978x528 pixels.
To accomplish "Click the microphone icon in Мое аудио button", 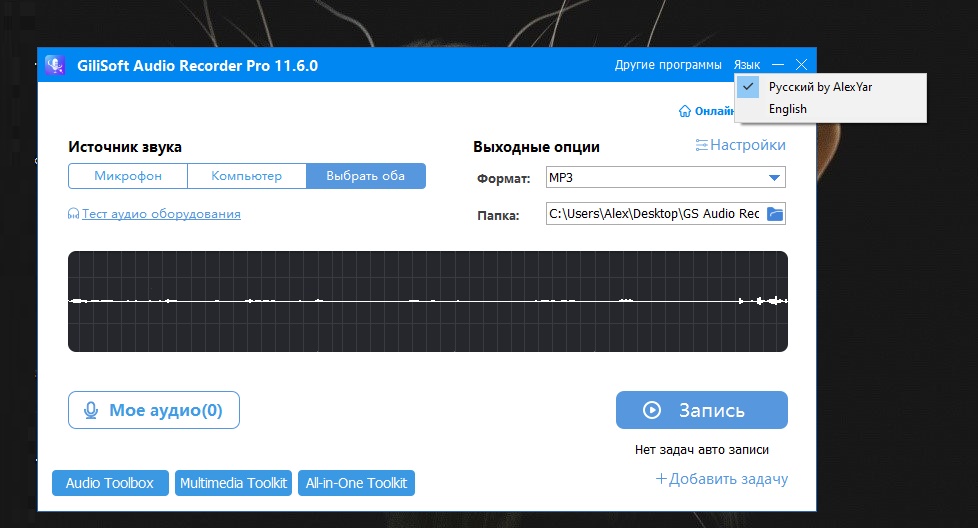I will click(x=91, y=410).
